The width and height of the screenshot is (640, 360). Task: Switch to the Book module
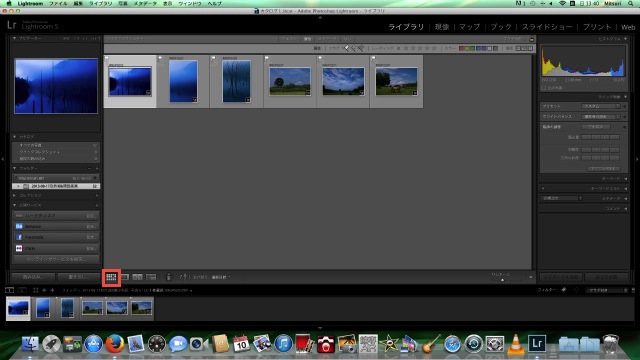coord(501,27)
